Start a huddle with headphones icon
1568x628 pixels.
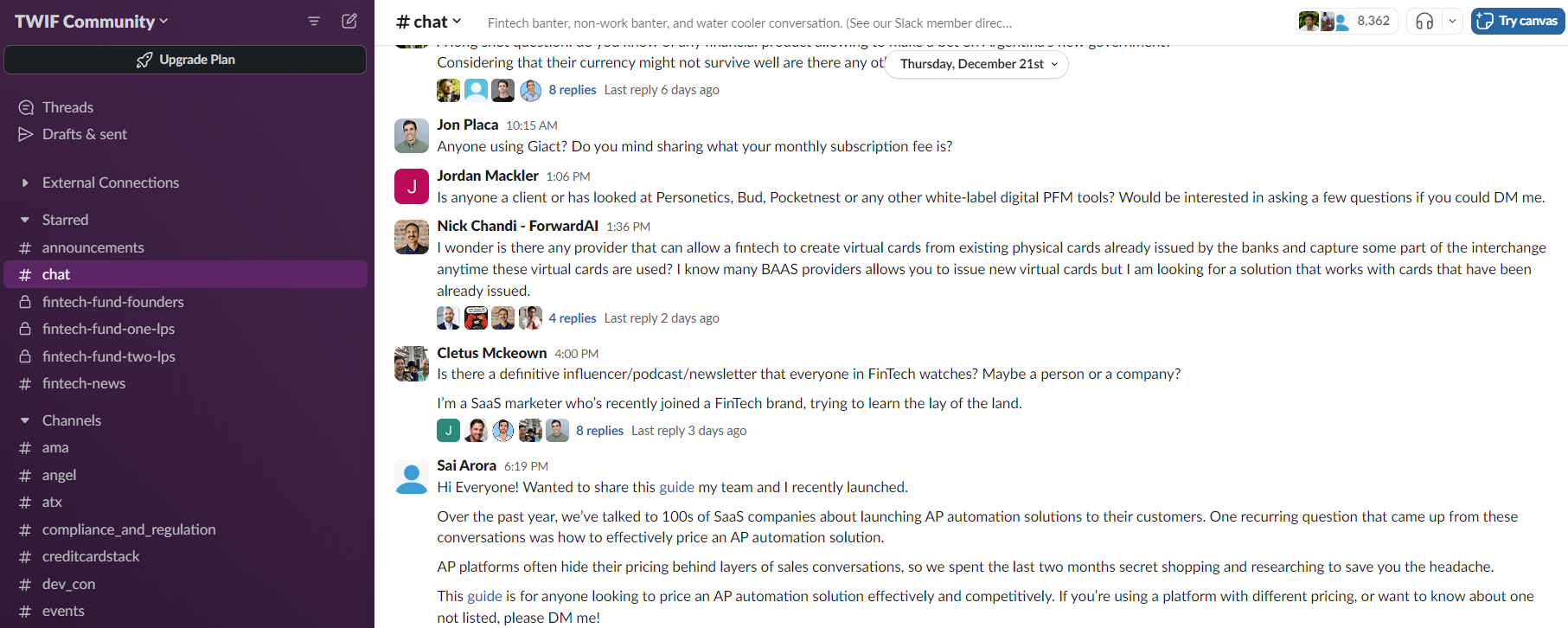1424,21
